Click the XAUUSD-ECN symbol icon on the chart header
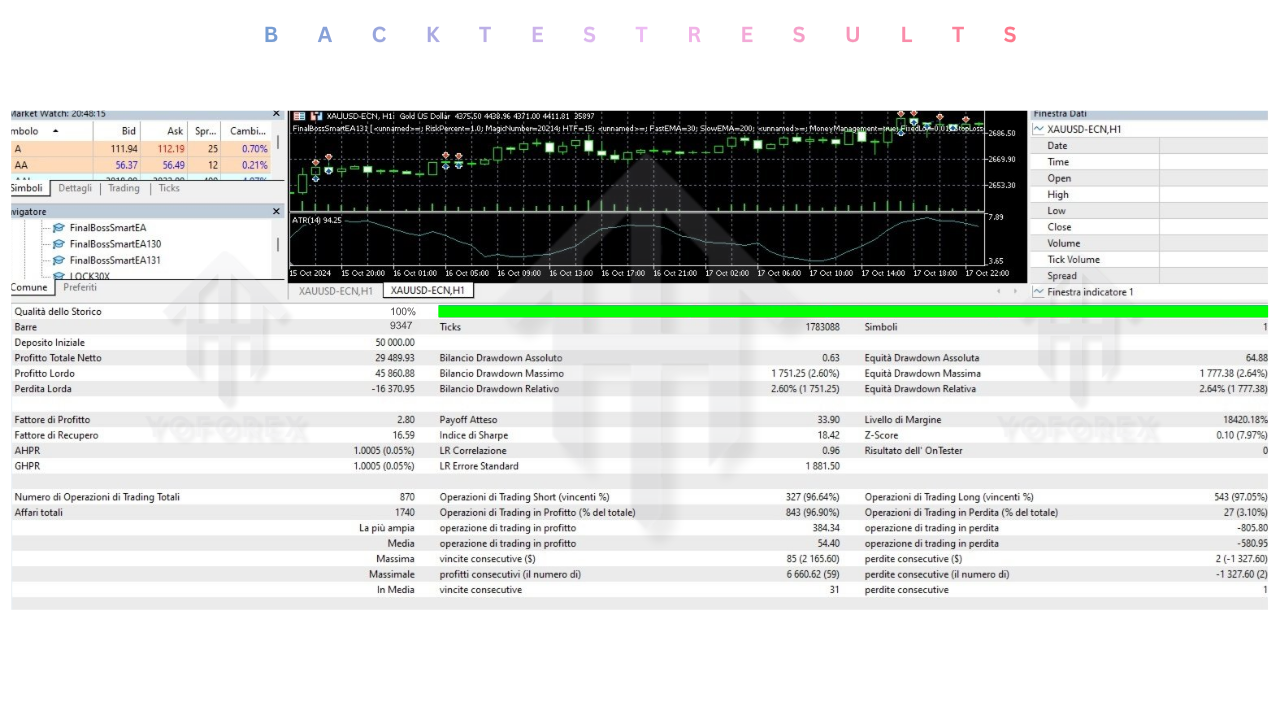 pyautogui.click(x=315, y=117)
